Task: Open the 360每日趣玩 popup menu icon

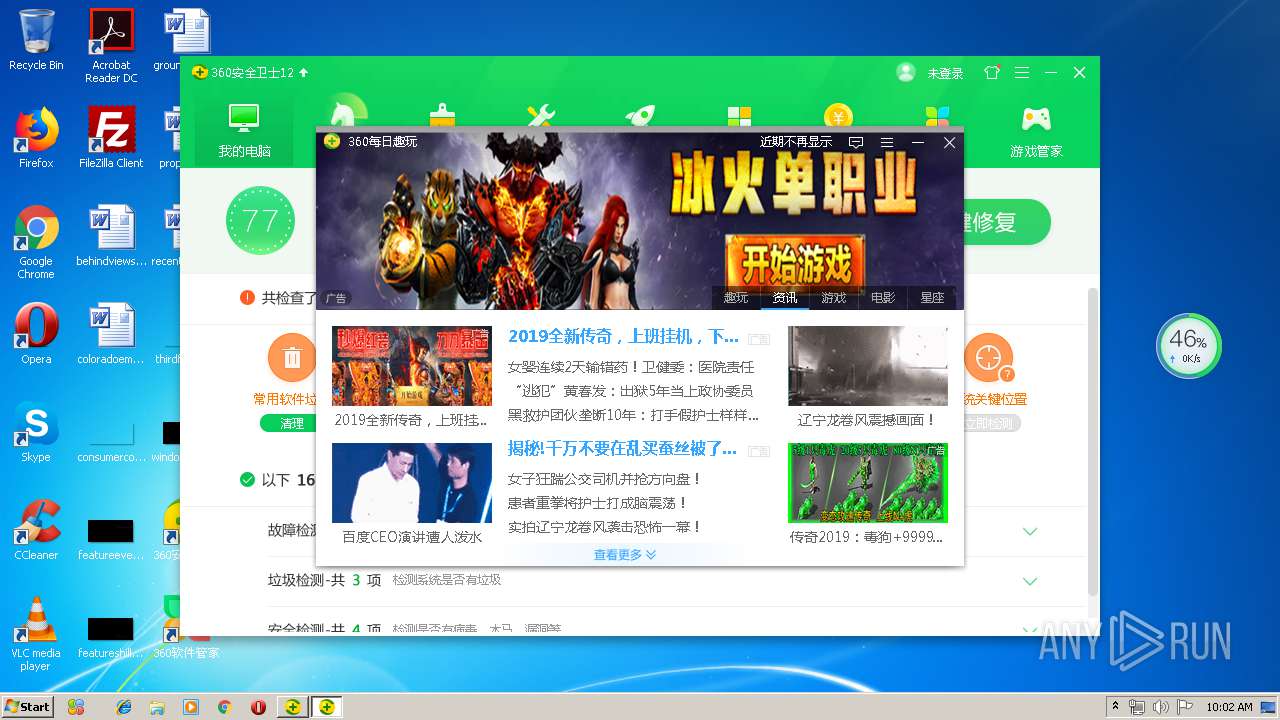Action: click(x=887, y=143)
